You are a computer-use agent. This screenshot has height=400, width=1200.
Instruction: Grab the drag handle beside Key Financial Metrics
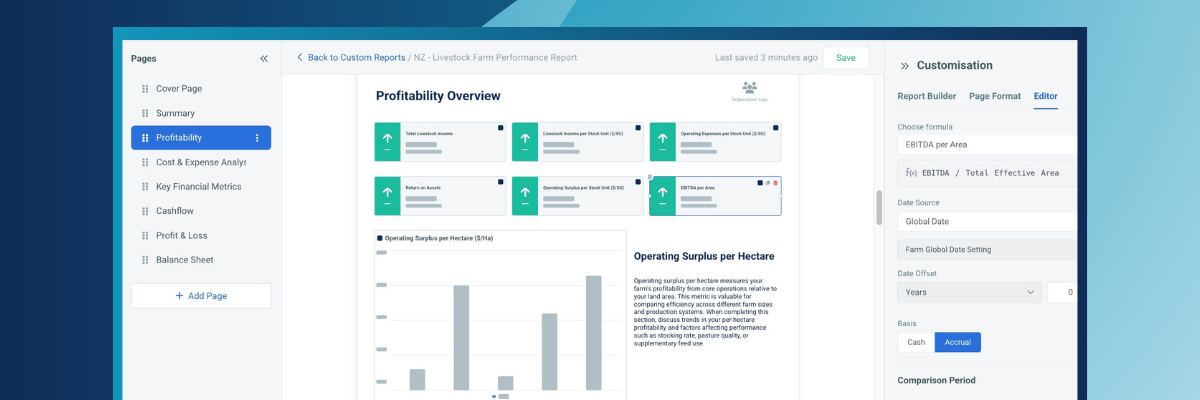(x=145, y=186)
